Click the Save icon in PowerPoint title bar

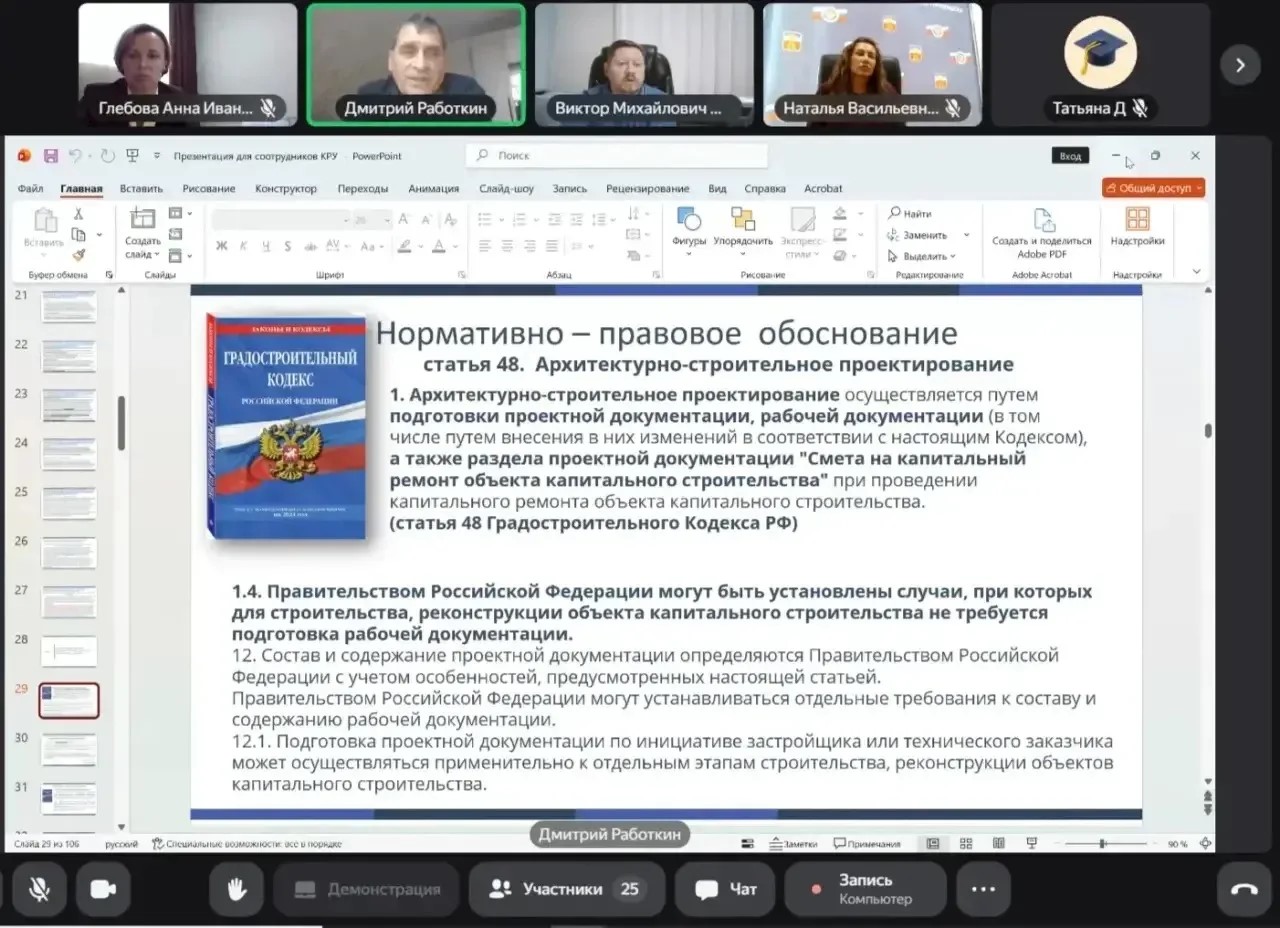tap(50, 156)
